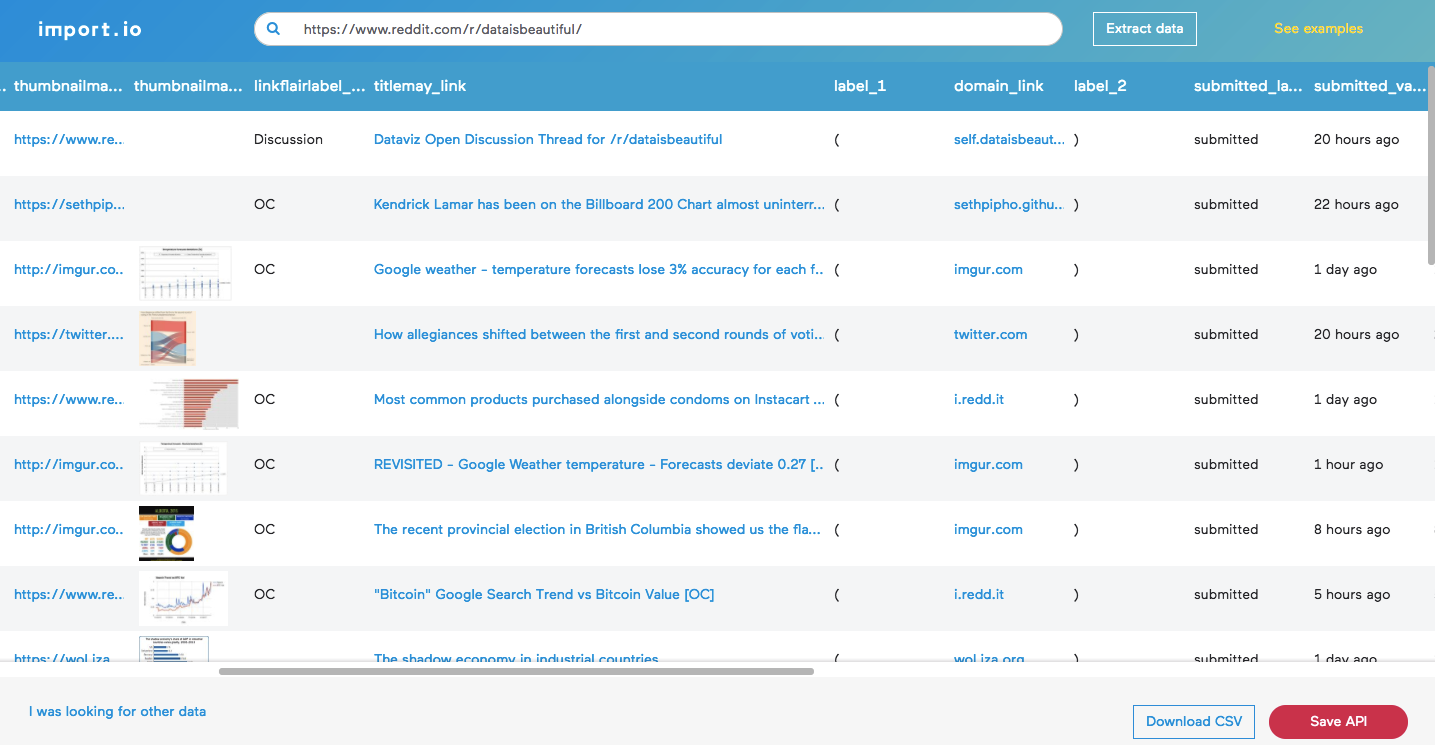Click thumbnail of allegiances Sankey chart

click(167, 338)
